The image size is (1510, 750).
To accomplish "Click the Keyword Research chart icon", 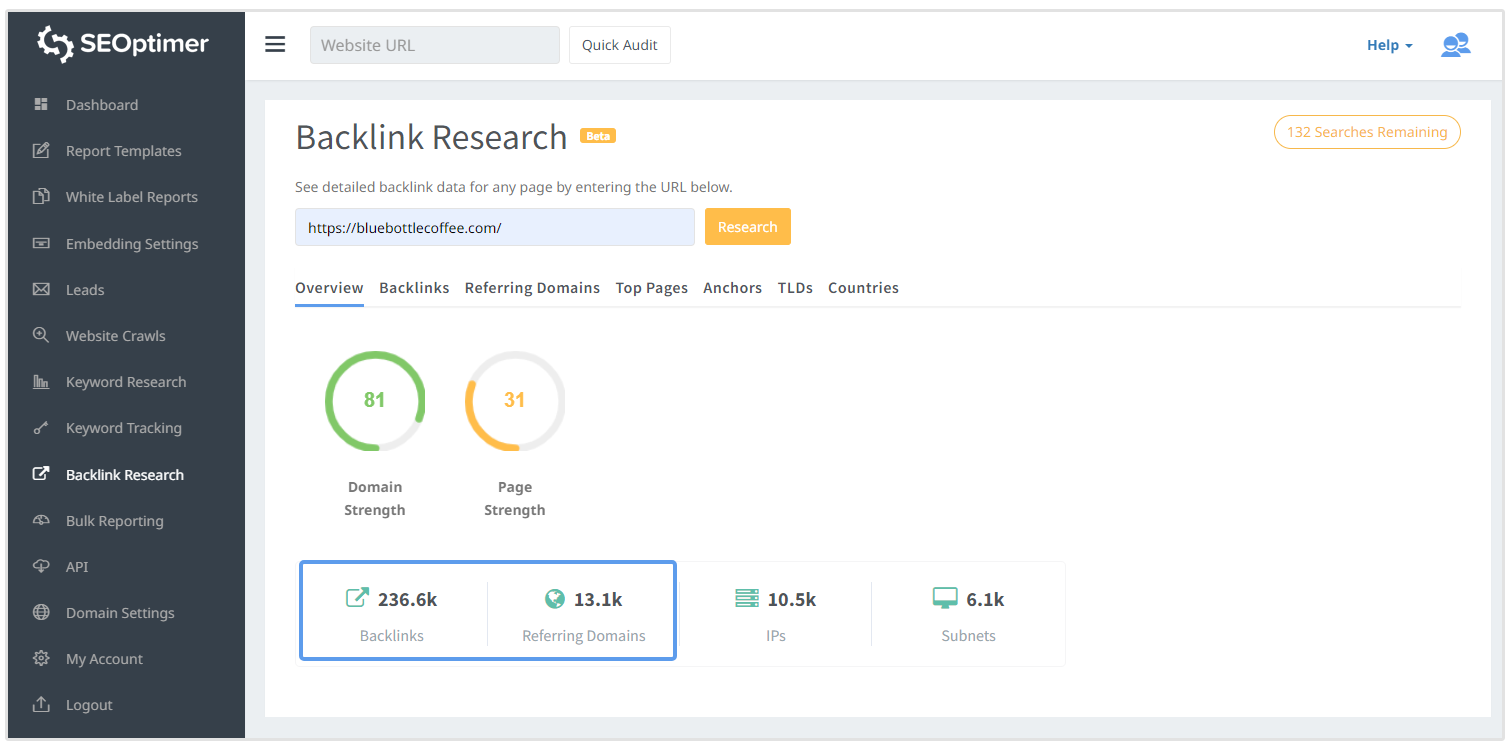I will pos(41,382).
